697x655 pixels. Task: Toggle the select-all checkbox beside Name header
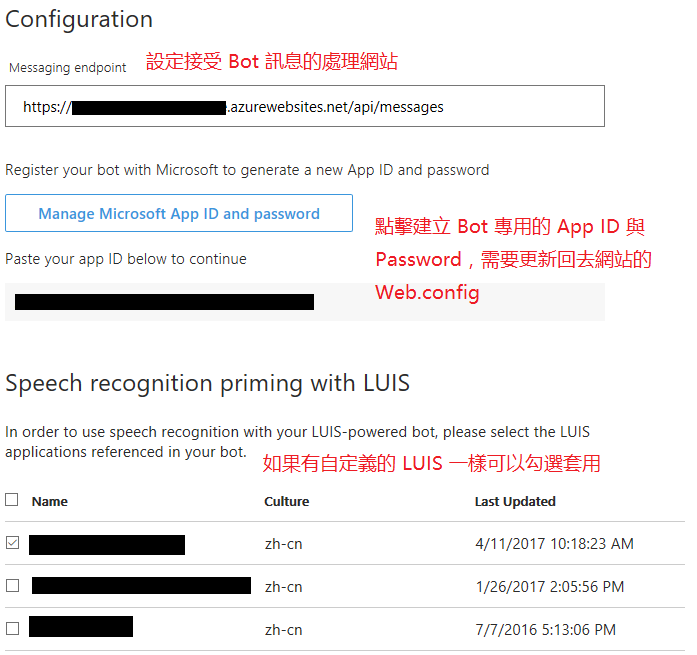12,500
